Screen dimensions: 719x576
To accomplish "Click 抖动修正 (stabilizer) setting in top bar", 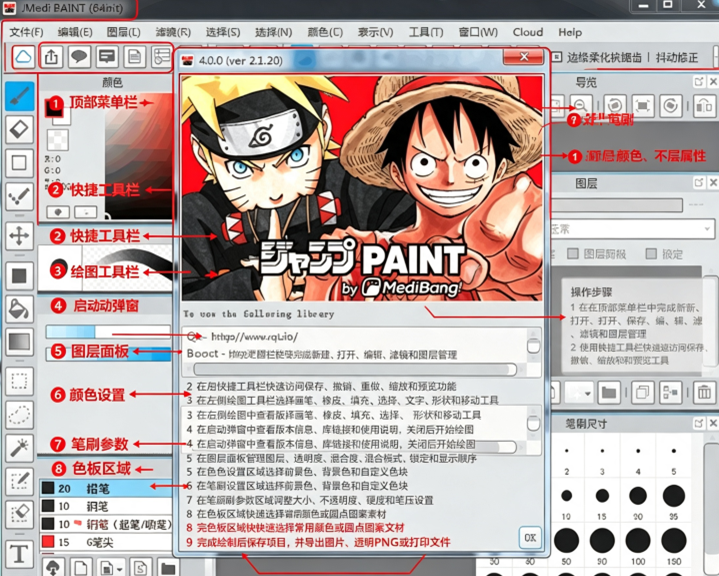I will (677, 57).
